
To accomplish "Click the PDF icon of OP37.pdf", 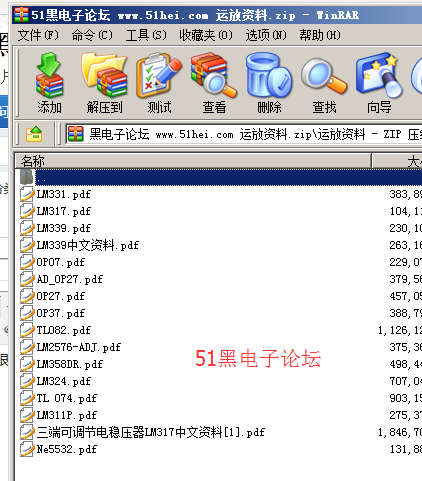I will pyautogui.click(x=27, y=313).
